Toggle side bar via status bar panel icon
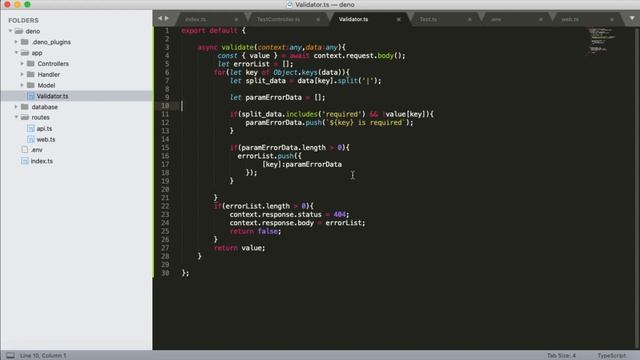 tap(10, 356)
